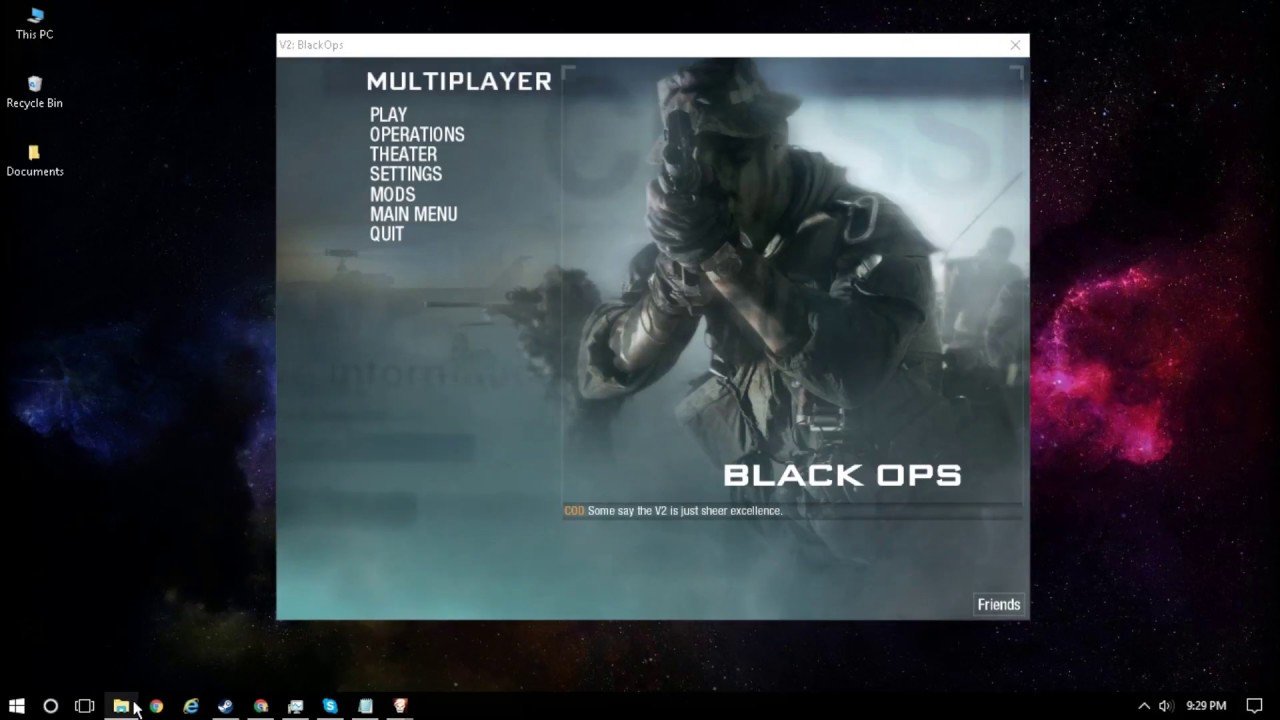The width and height of the screenshot is (1280, 720).
Task: Open Internet Explorer from taskbar
Action: click(x=191, y=706)
